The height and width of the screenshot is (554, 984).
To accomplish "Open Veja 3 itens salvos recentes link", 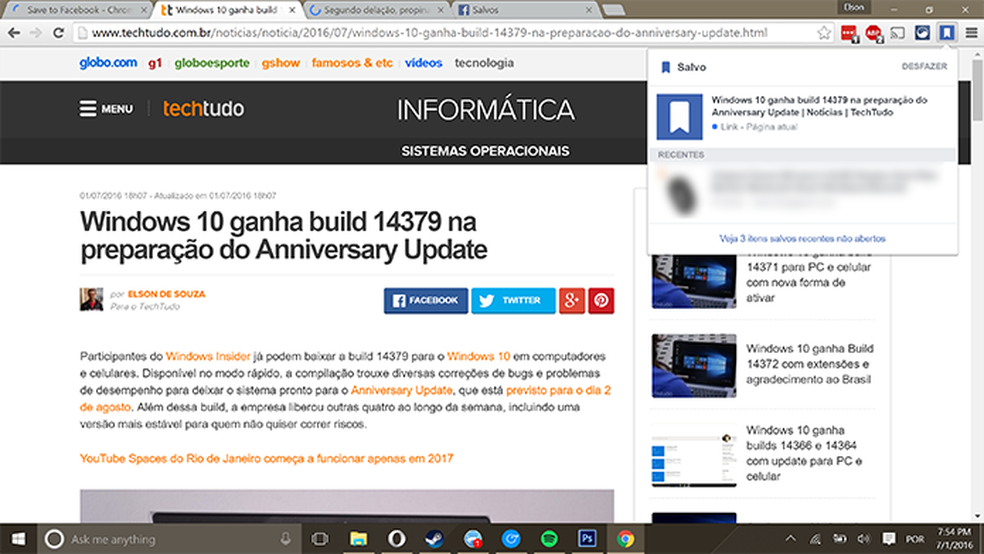I will coord(803,238).
